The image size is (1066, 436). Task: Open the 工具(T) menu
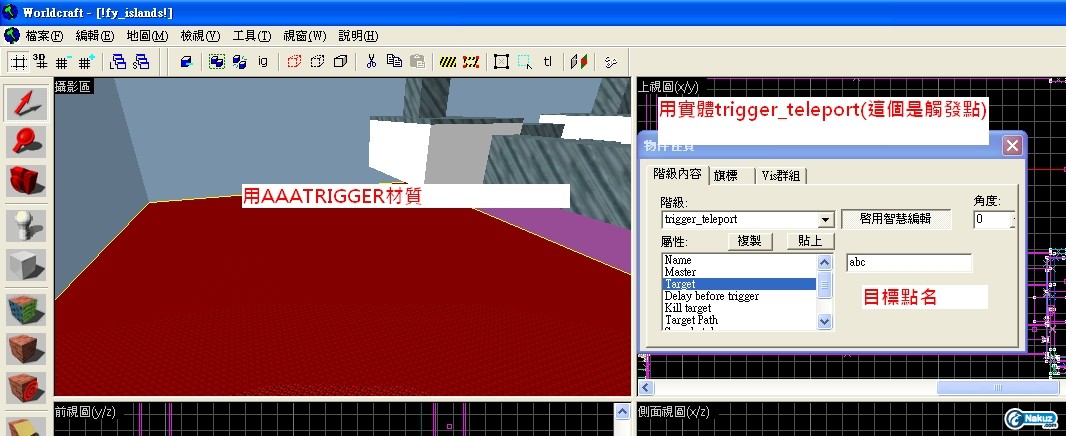[252, 36]
